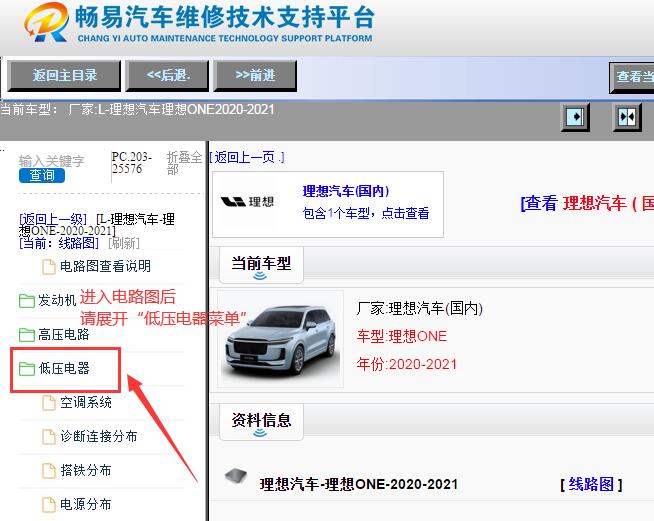Open the 空调系统 document
654x521 pixels.
(x=86, y=402)
